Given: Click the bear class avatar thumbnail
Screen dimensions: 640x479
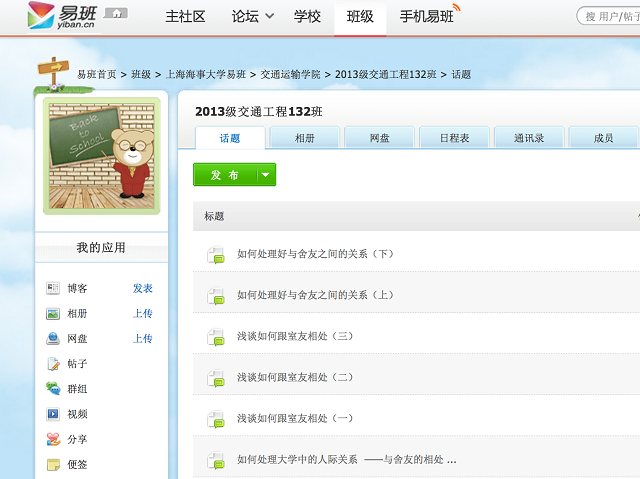Looking at the screenshot, I should (101, 156).
